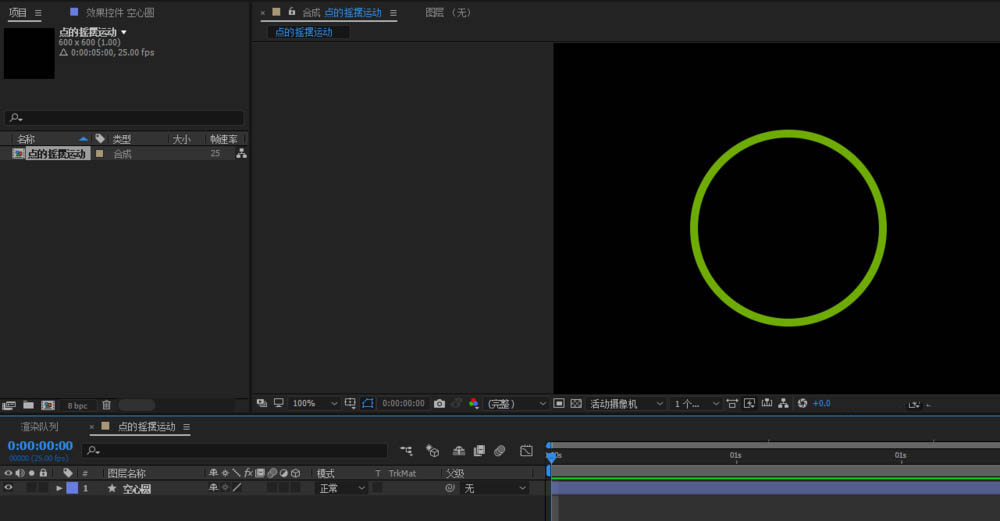Click the snapshot camera icon in viewer

439,404
